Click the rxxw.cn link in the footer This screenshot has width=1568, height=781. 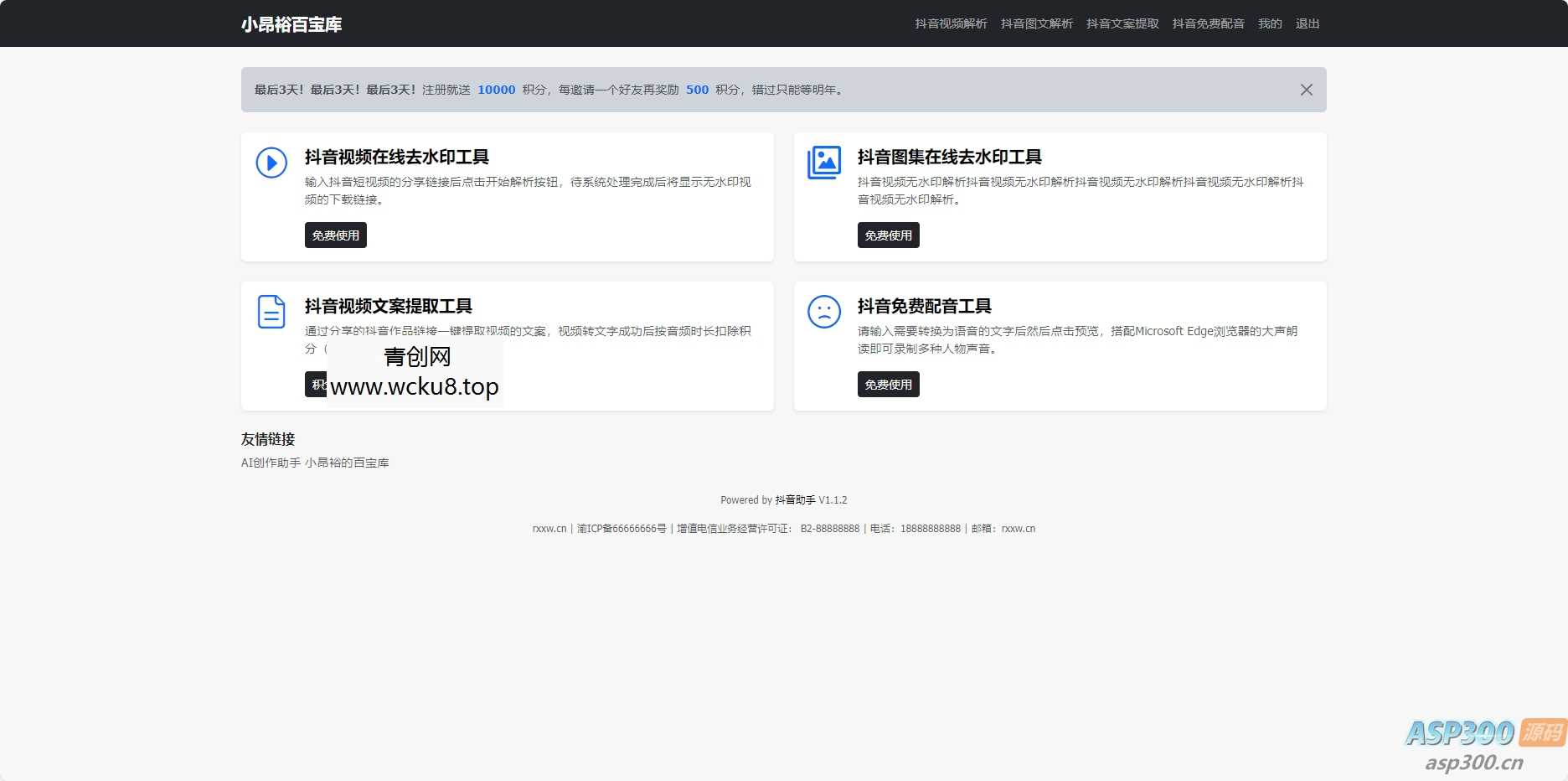click(551, 528)
